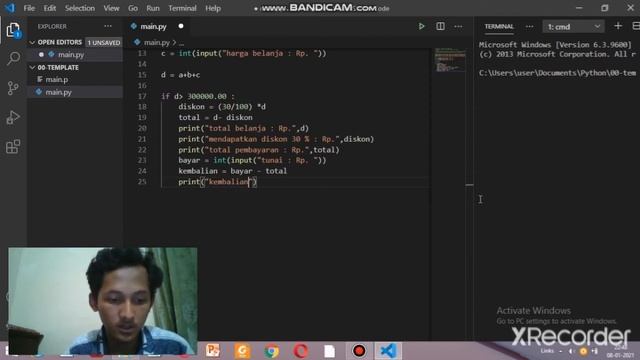The width and height of the screenshot is (640, 360).
Task: Open PowerPoint from the taskbar
Action: click(x=213, y=351)
